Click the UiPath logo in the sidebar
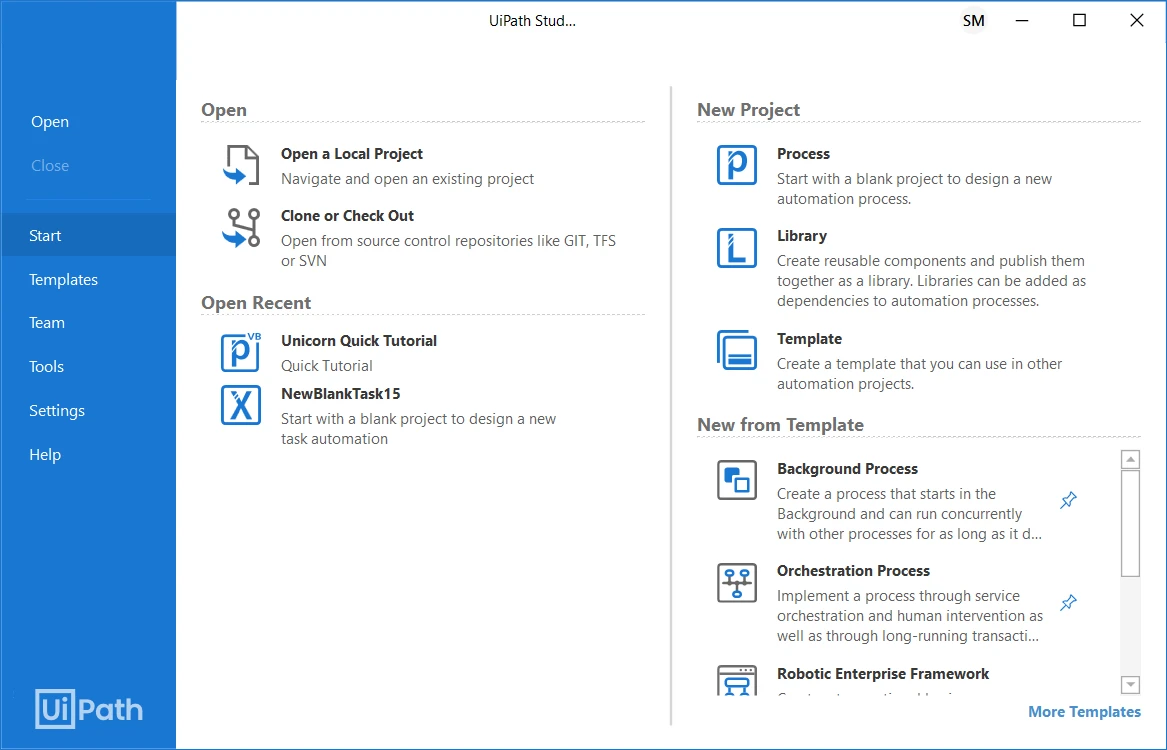The width and height of the screenshot is (1167, 750). click(x=89, y=709)
